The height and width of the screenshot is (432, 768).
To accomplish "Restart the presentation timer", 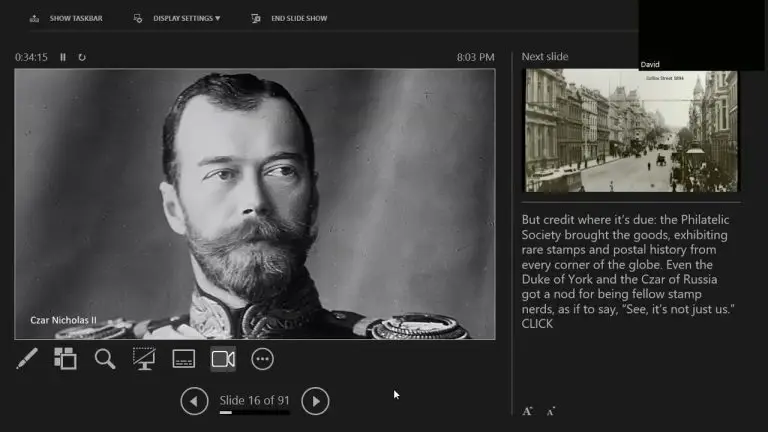I will coord(82,57).
